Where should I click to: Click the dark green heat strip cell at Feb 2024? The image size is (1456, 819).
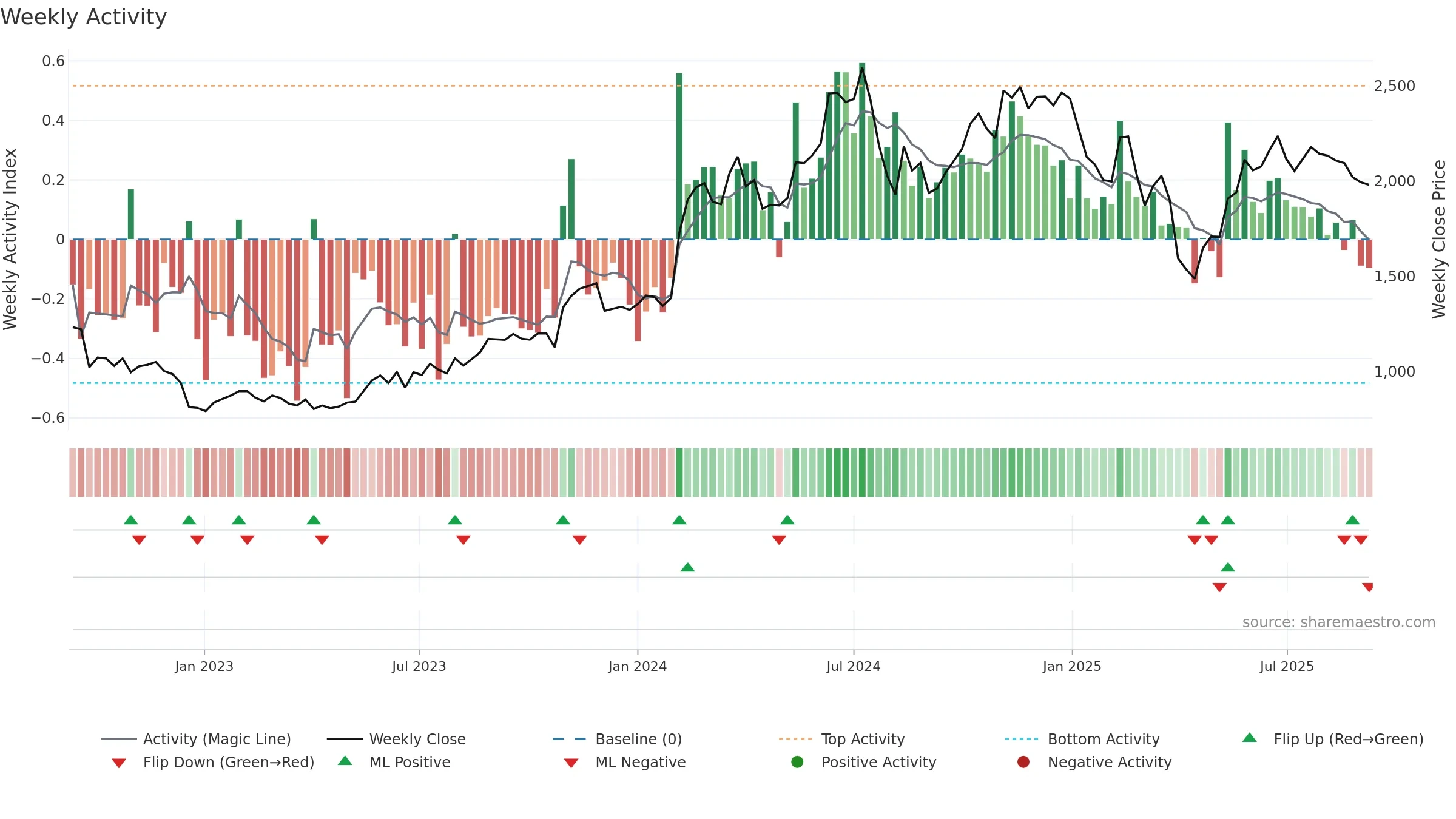click(x=679, y=473)
